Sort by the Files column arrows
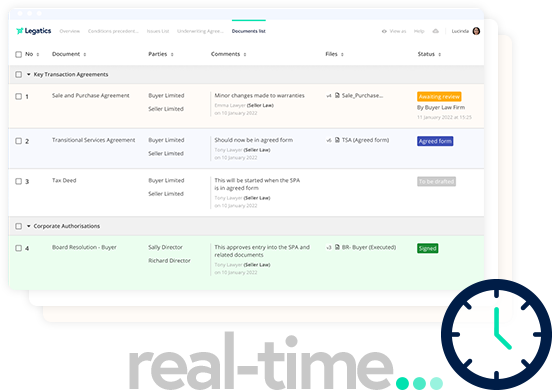This screenshot has height=390, width=552. [x=342, y=54]
